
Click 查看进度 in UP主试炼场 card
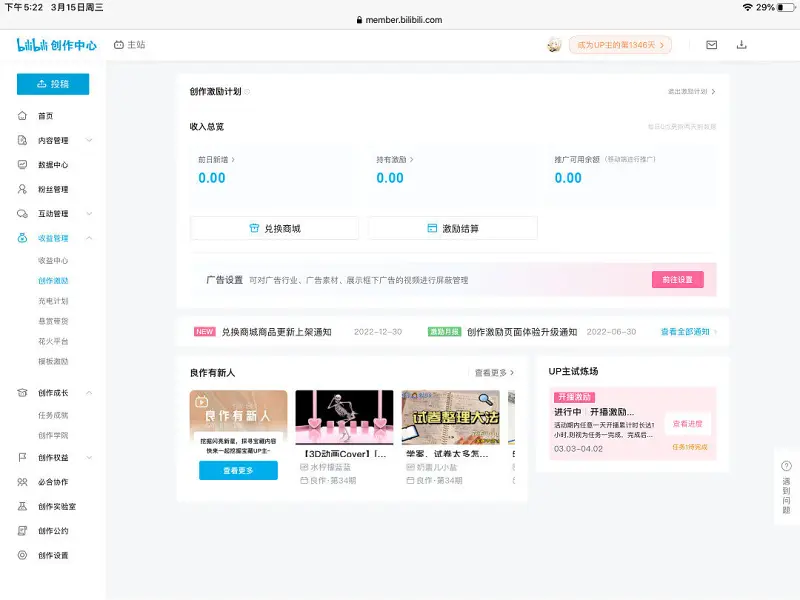tap(687, 423)
